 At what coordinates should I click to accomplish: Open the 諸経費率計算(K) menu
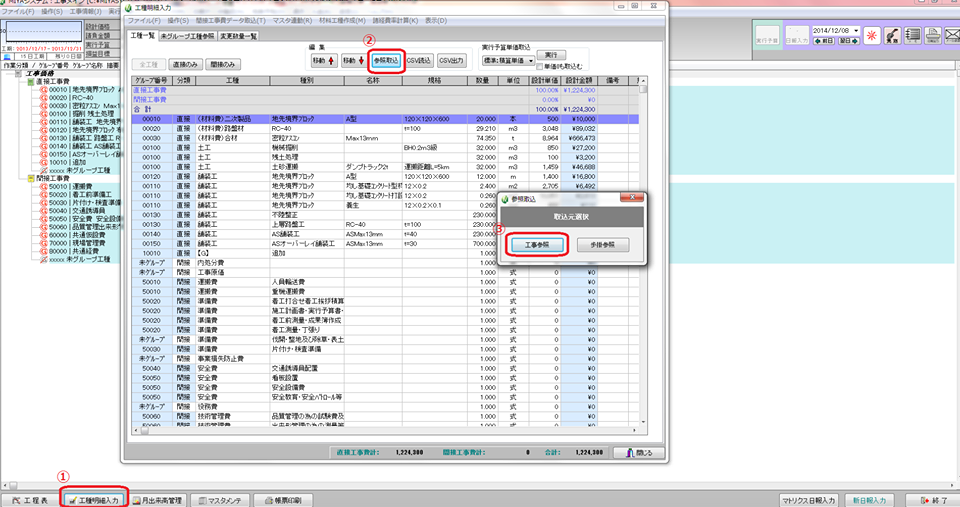tap(395, 21)
